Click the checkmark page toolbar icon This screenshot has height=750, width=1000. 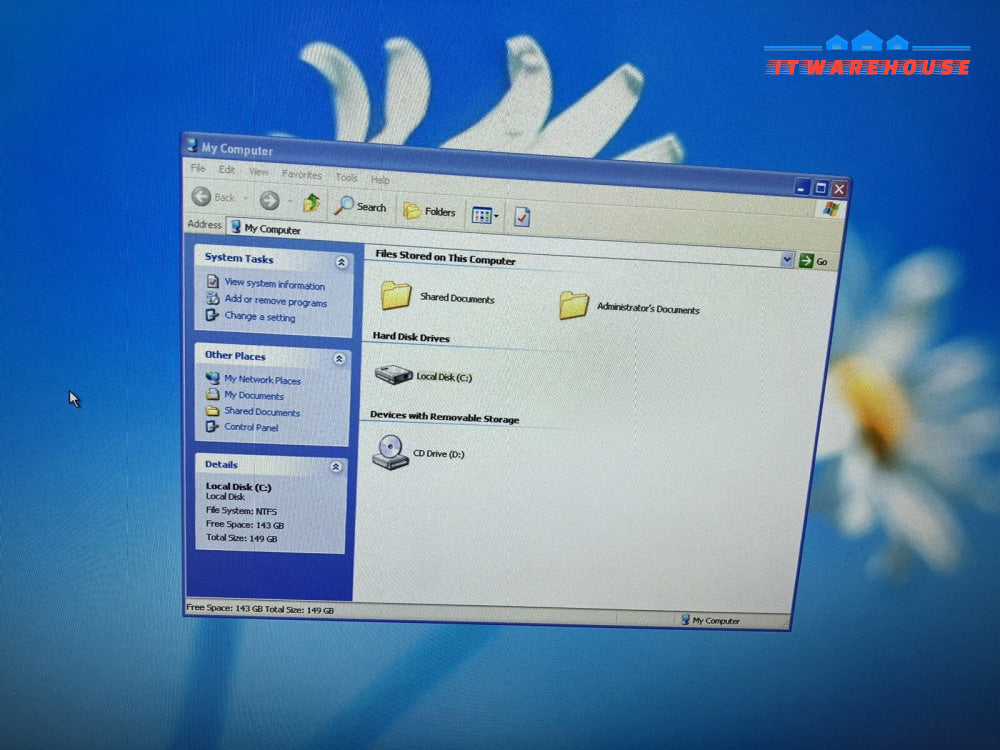(522, 217)
